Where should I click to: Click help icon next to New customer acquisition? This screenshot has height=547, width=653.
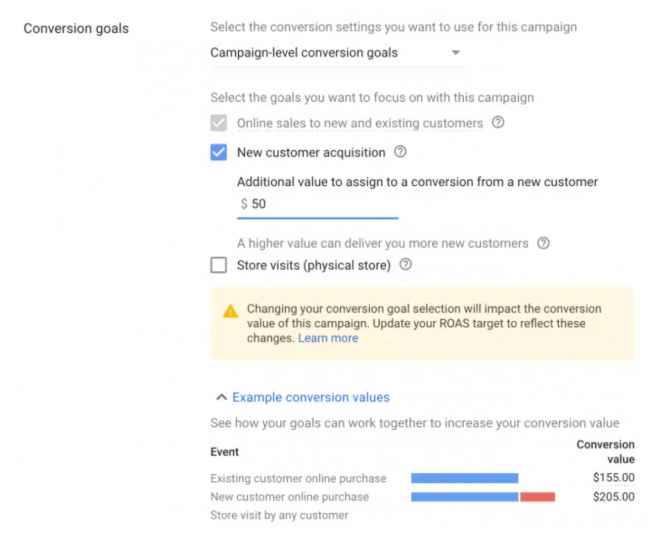click(x=400, y=152)
